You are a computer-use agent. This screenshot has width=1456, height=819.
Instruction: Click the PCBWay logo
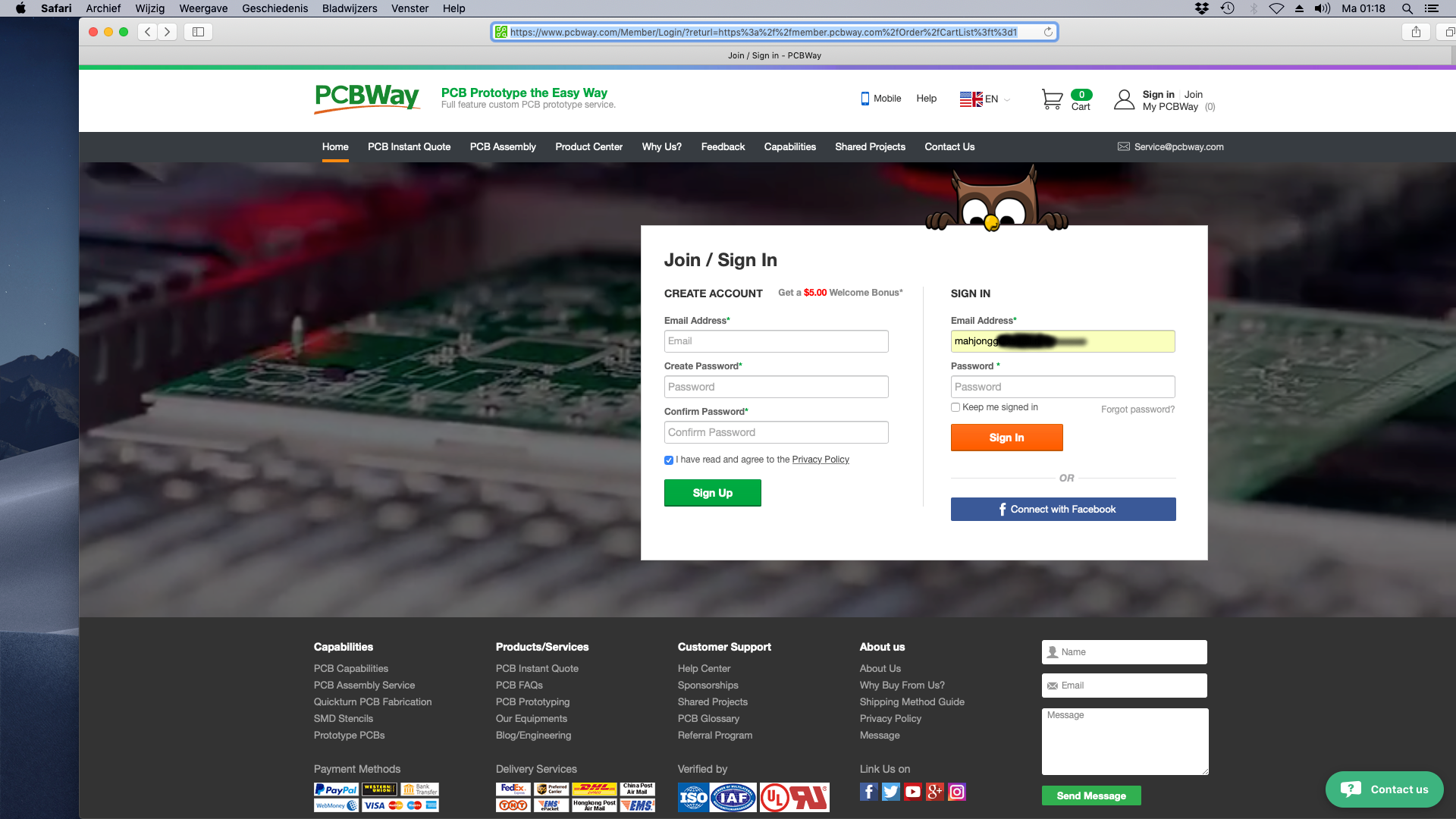coord(367,98)
